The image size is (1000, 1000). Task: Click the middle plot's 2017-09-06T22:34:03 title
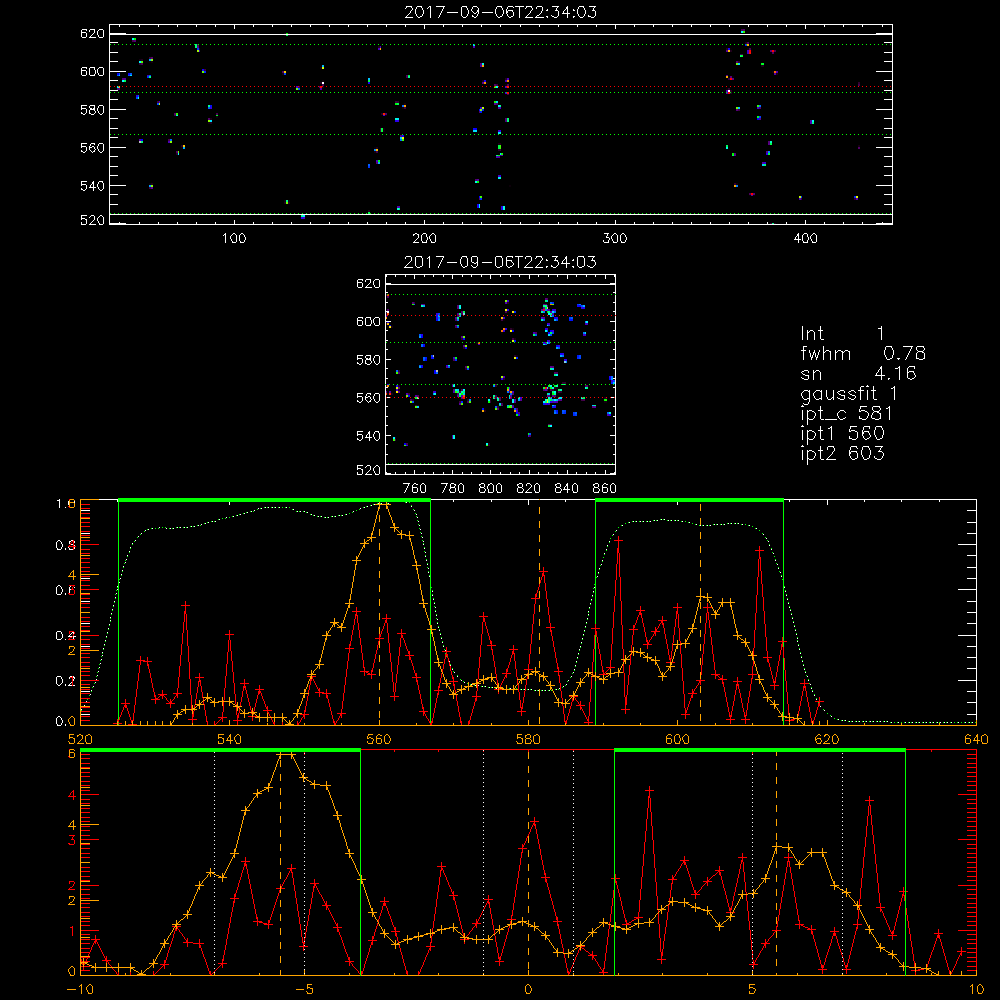[501, 262]
